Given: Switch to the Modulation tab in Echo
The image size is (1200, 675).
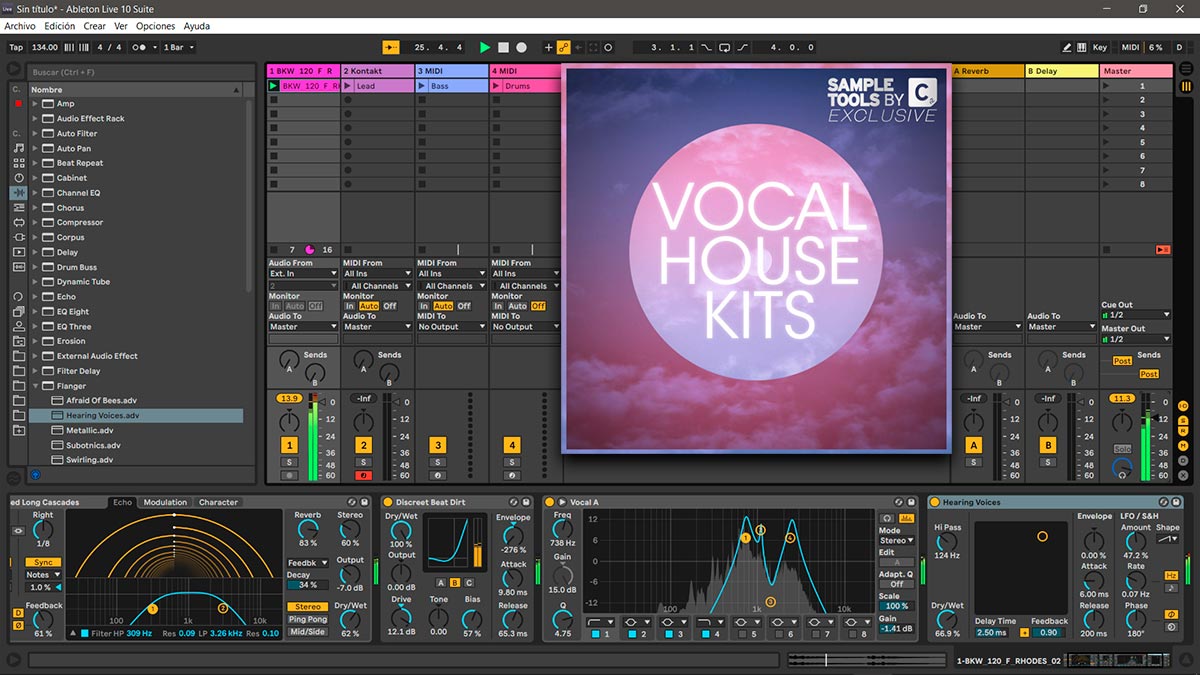Looking at the screenshot, I should (165, 502).
